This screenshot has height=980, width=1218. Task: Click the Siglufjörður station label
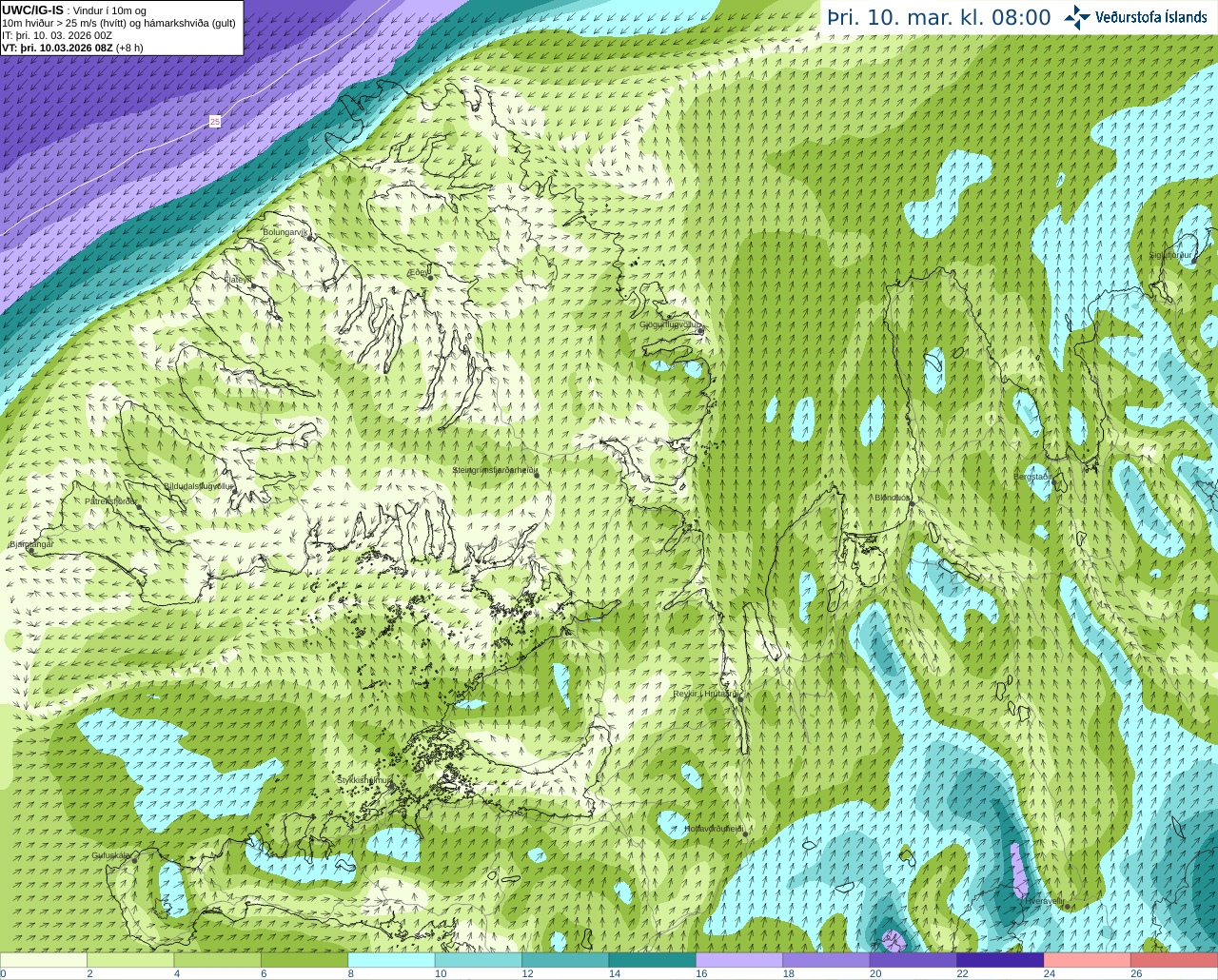tap(1170, 255)
